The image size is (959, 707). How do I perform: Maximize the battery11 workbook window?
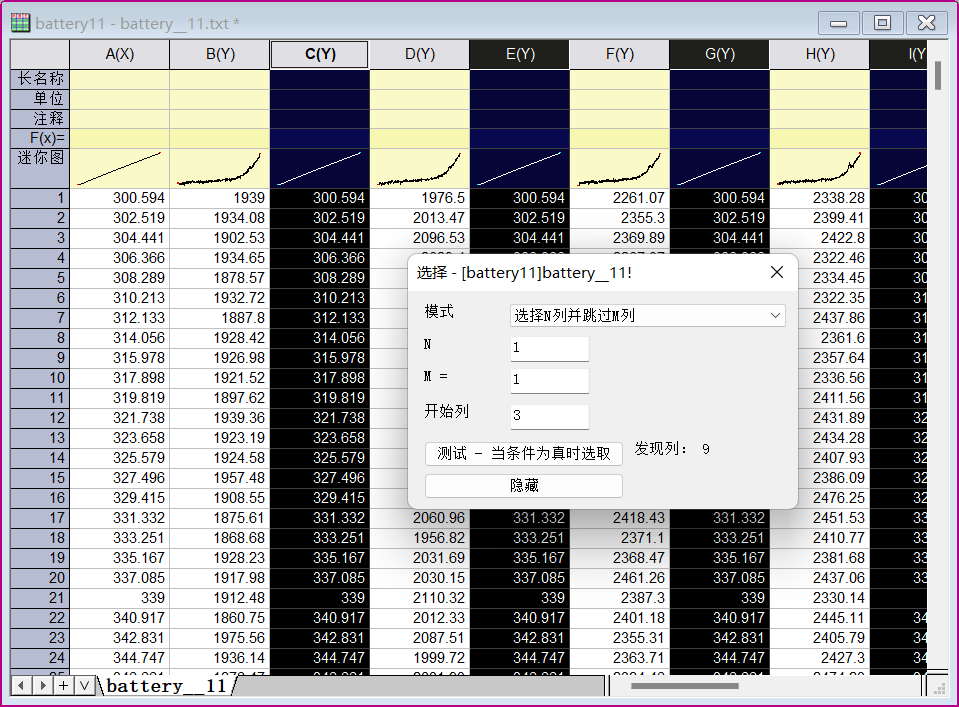click(x=882, y=23)
